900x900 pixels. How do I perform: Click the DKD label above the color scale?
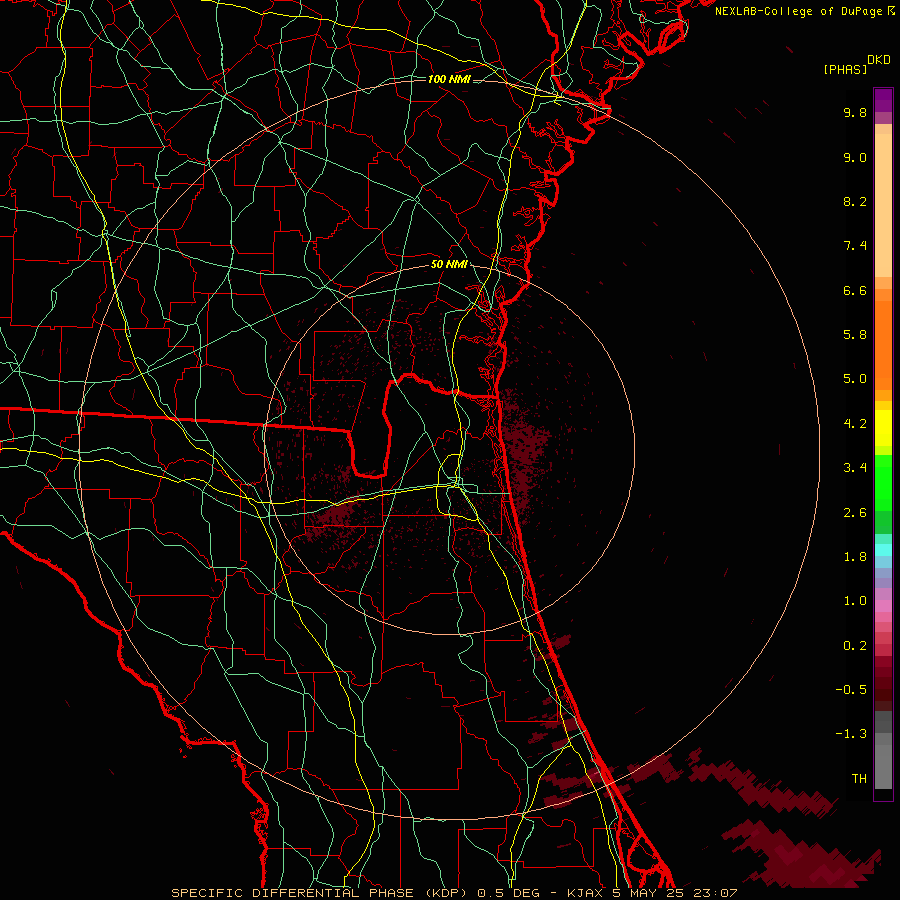(879, 60)
